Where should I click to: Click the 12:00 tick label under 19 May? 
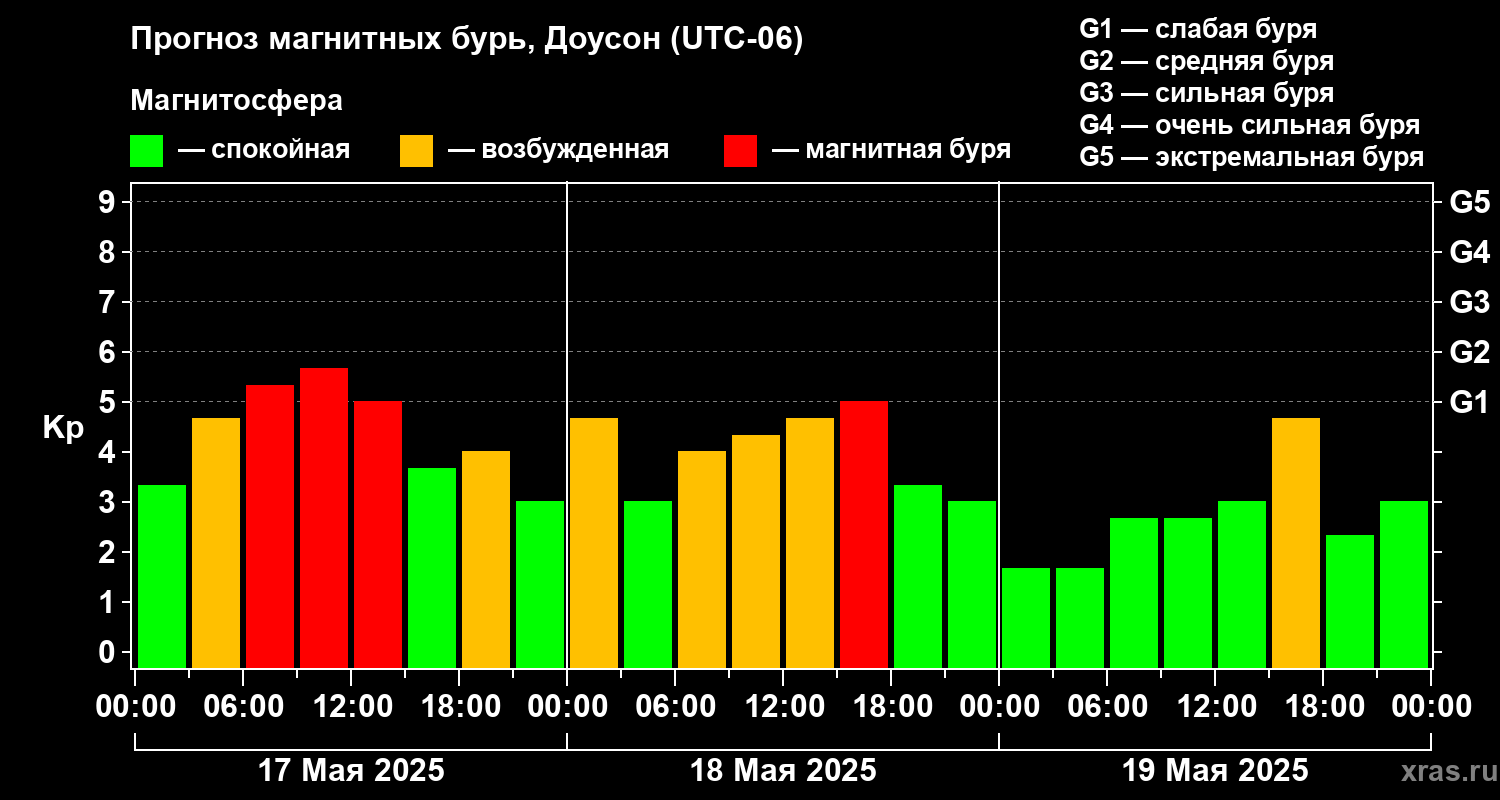1215,707
